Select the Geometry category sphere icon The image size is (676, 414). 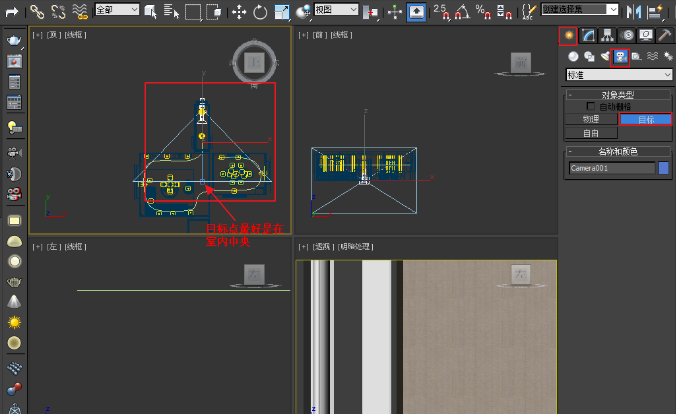point(573,56)
